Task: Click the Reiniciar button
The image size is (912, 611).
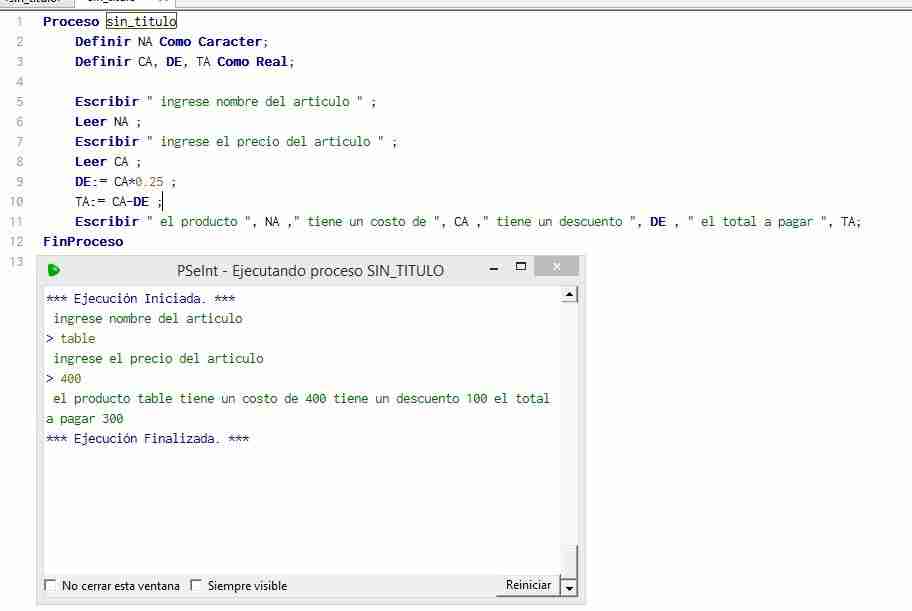Action: (528, 585)
